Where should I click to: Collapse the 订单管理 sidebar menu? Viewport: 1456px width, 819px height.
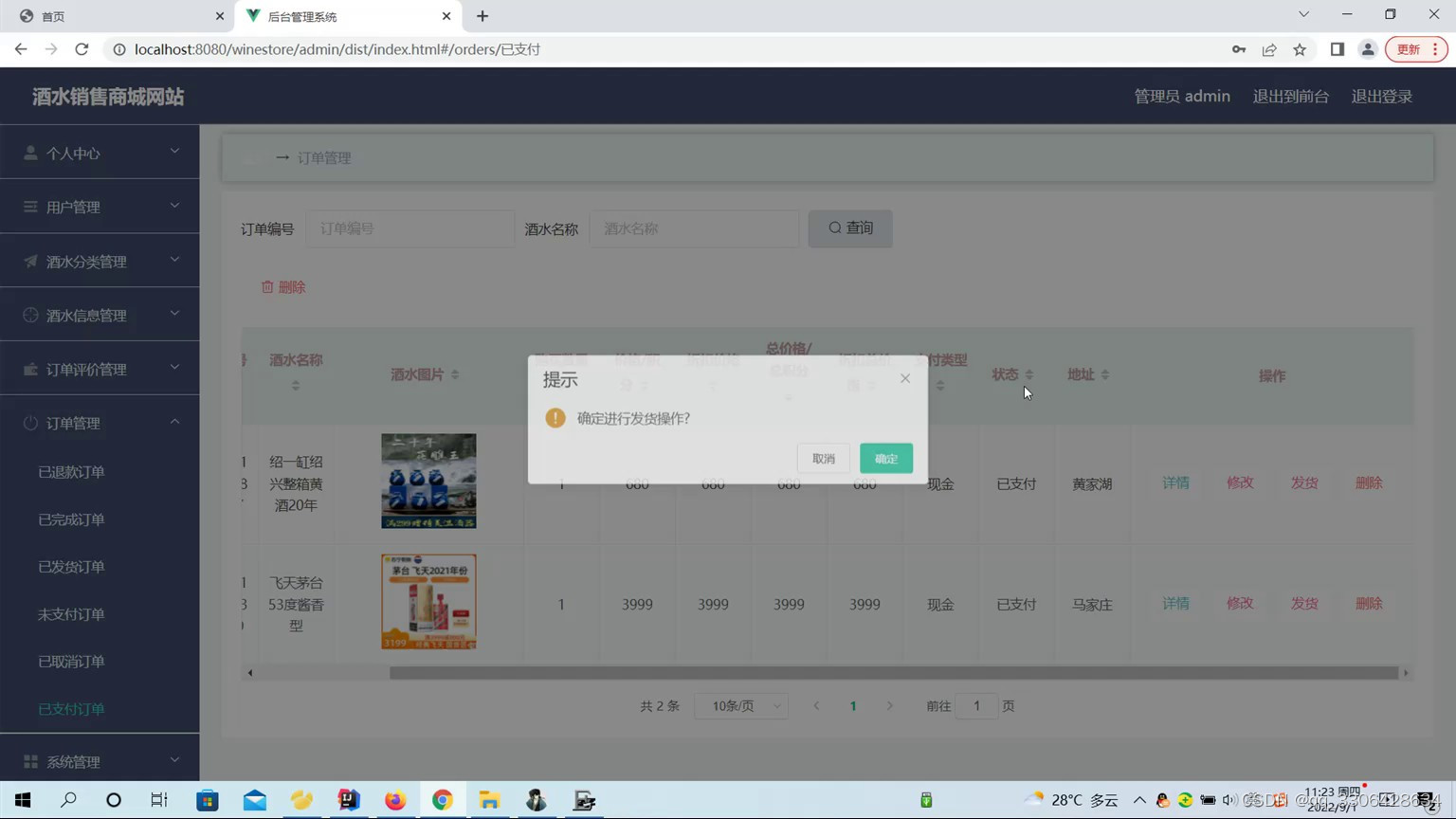100,423
